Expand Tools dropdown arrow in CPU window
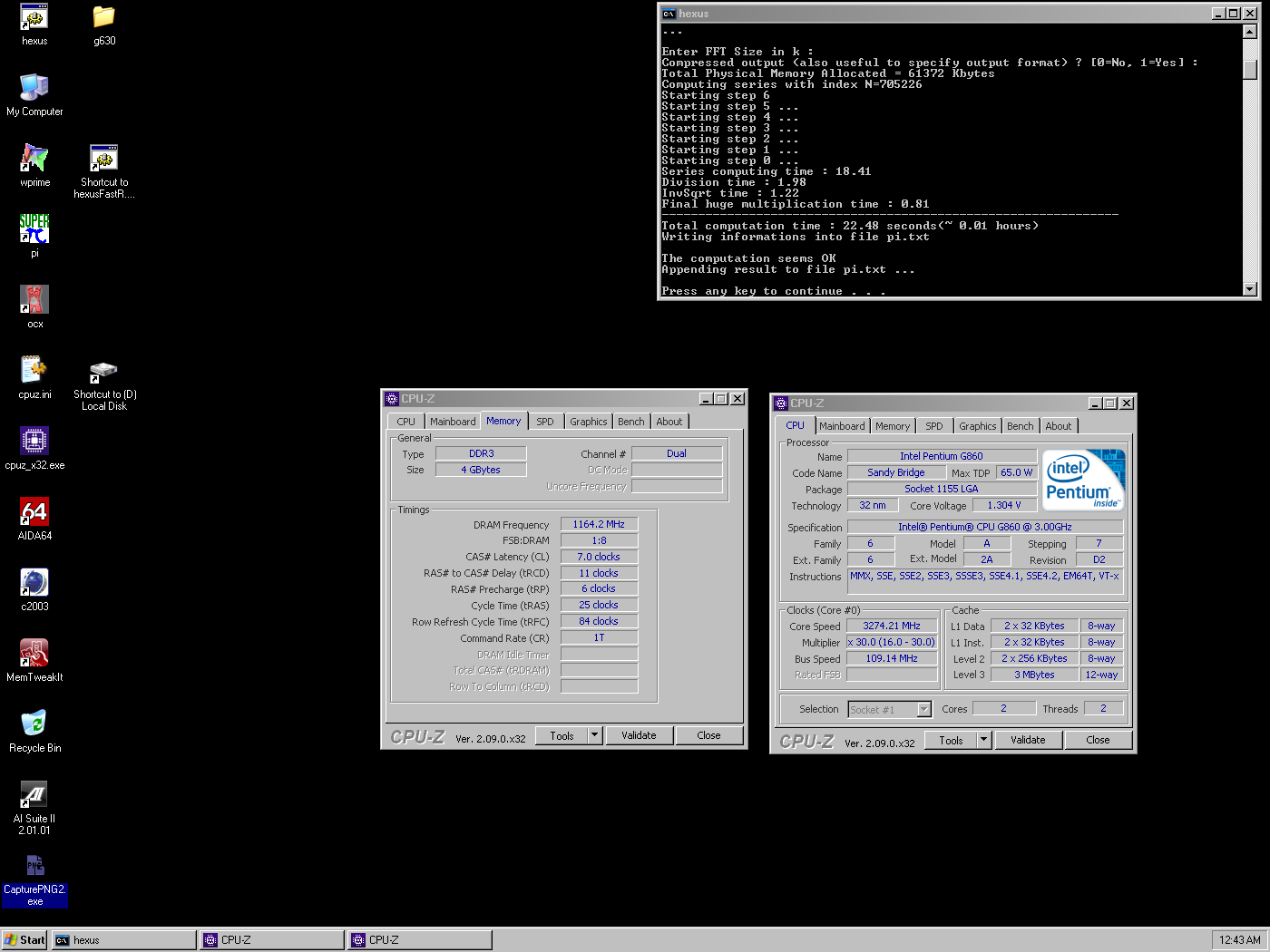 click(984, 740)
